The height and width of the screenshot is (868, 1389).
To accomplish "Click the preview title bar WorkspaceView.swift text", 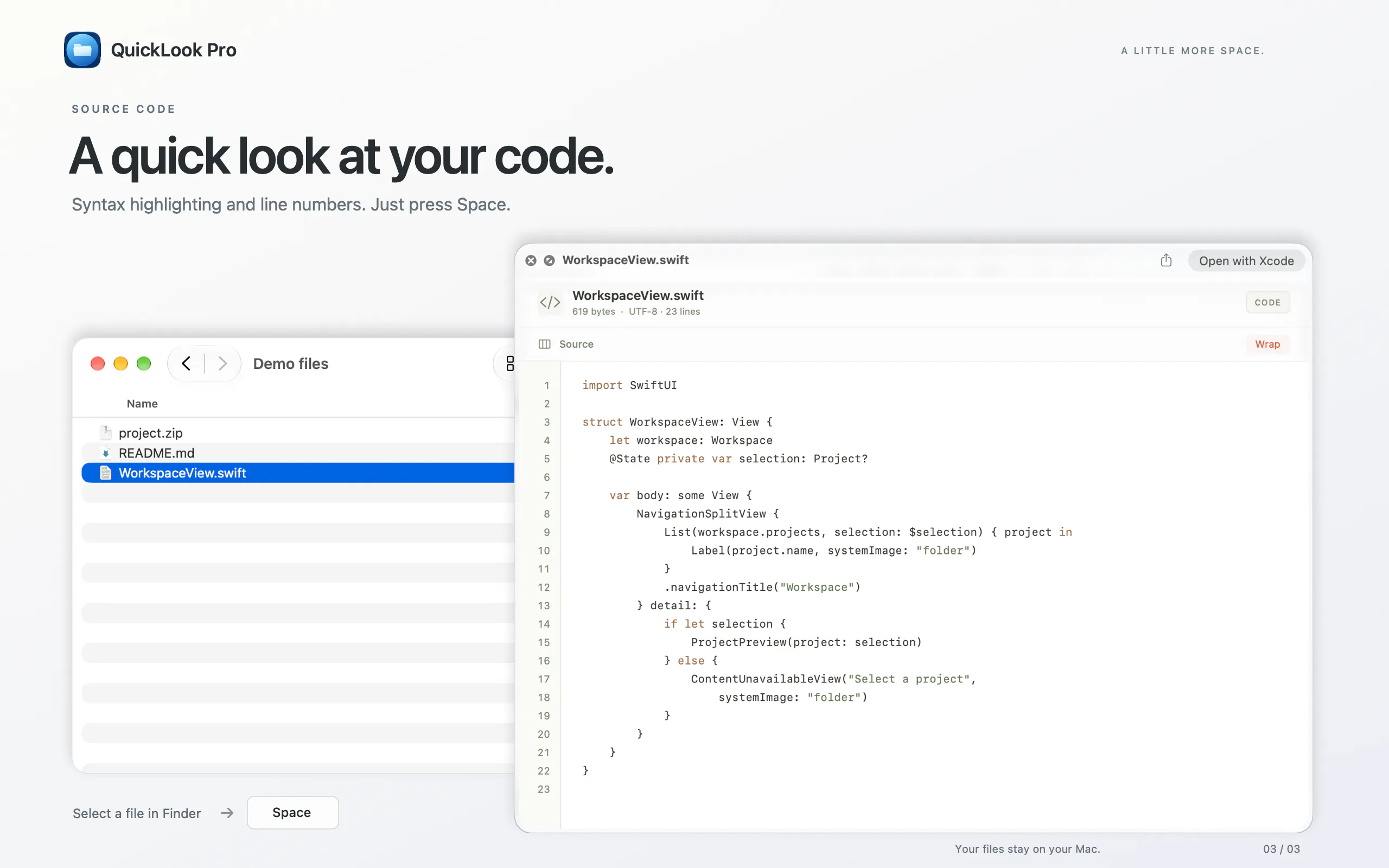I will [x=625, y=260].
